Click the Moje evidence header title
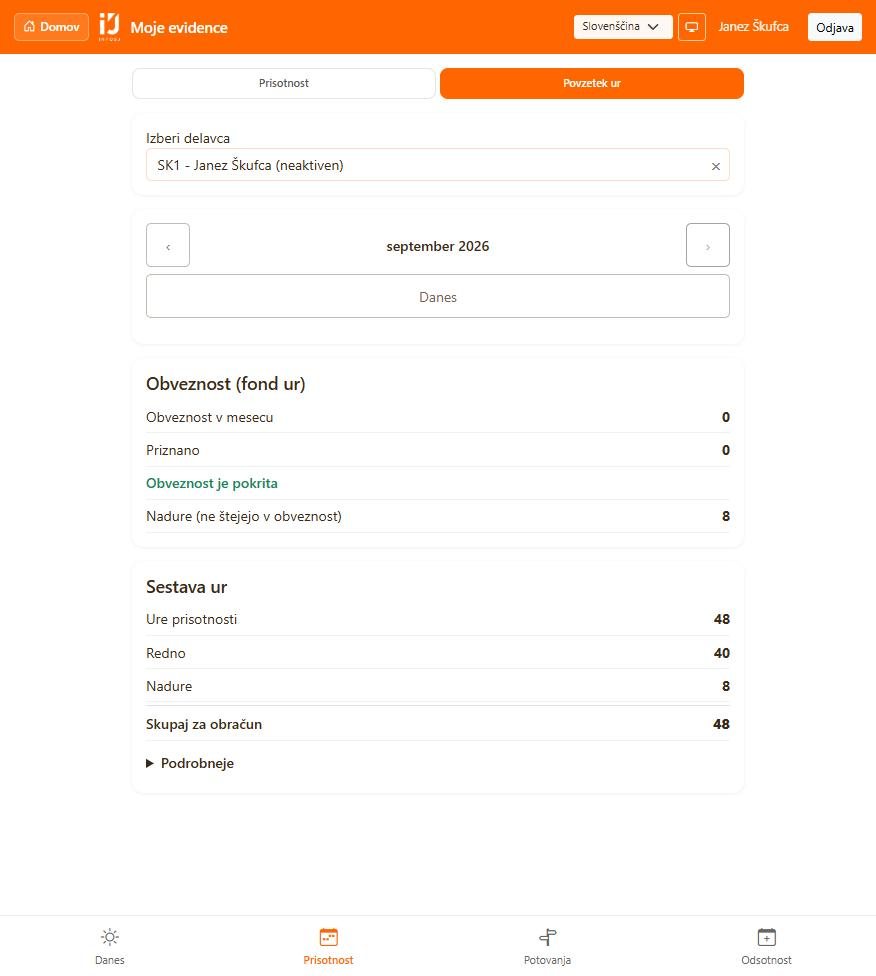876x976 pixels. (179, 27)
